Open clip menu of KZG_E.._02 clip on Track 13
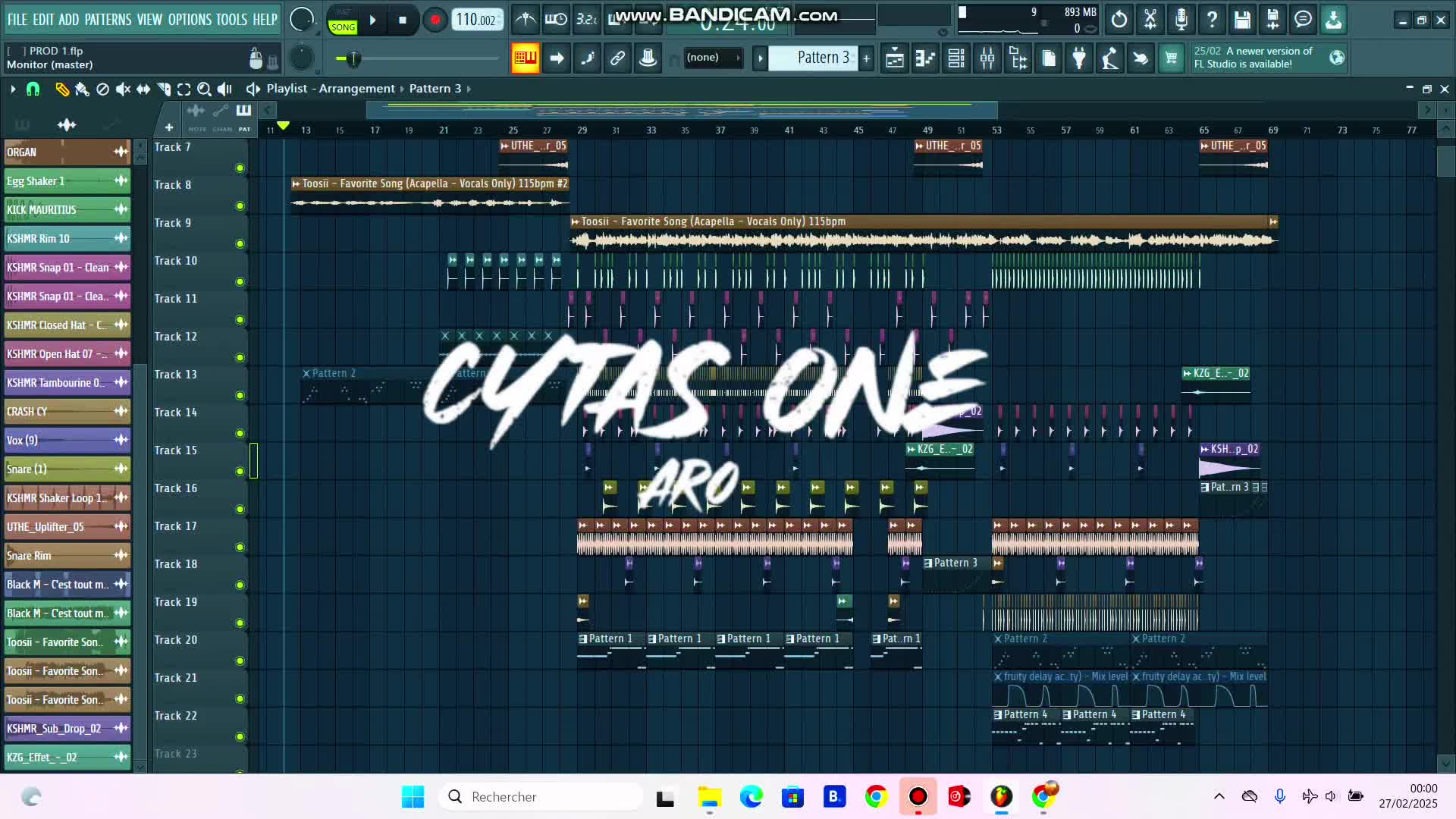 (1187, 373)
